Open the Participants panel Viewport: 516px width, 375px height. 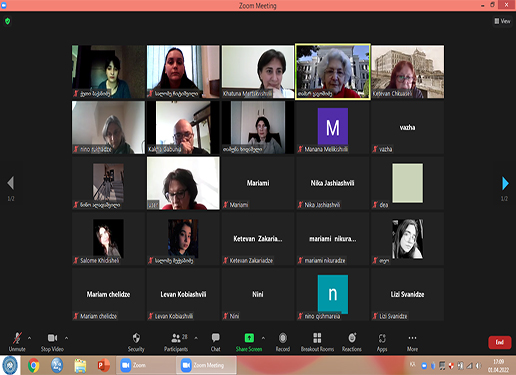tap(176, 342)
